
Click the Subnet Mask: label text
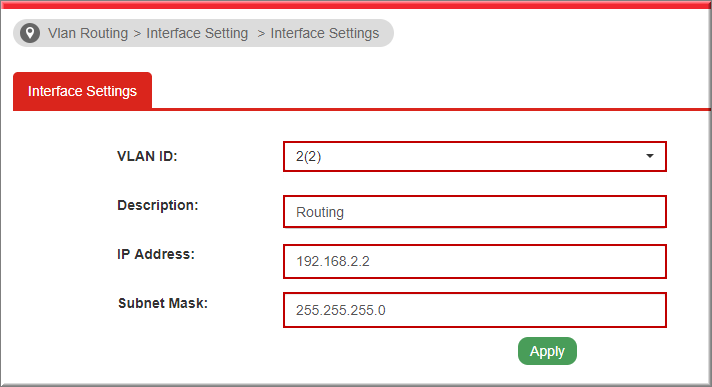(163, 303)
